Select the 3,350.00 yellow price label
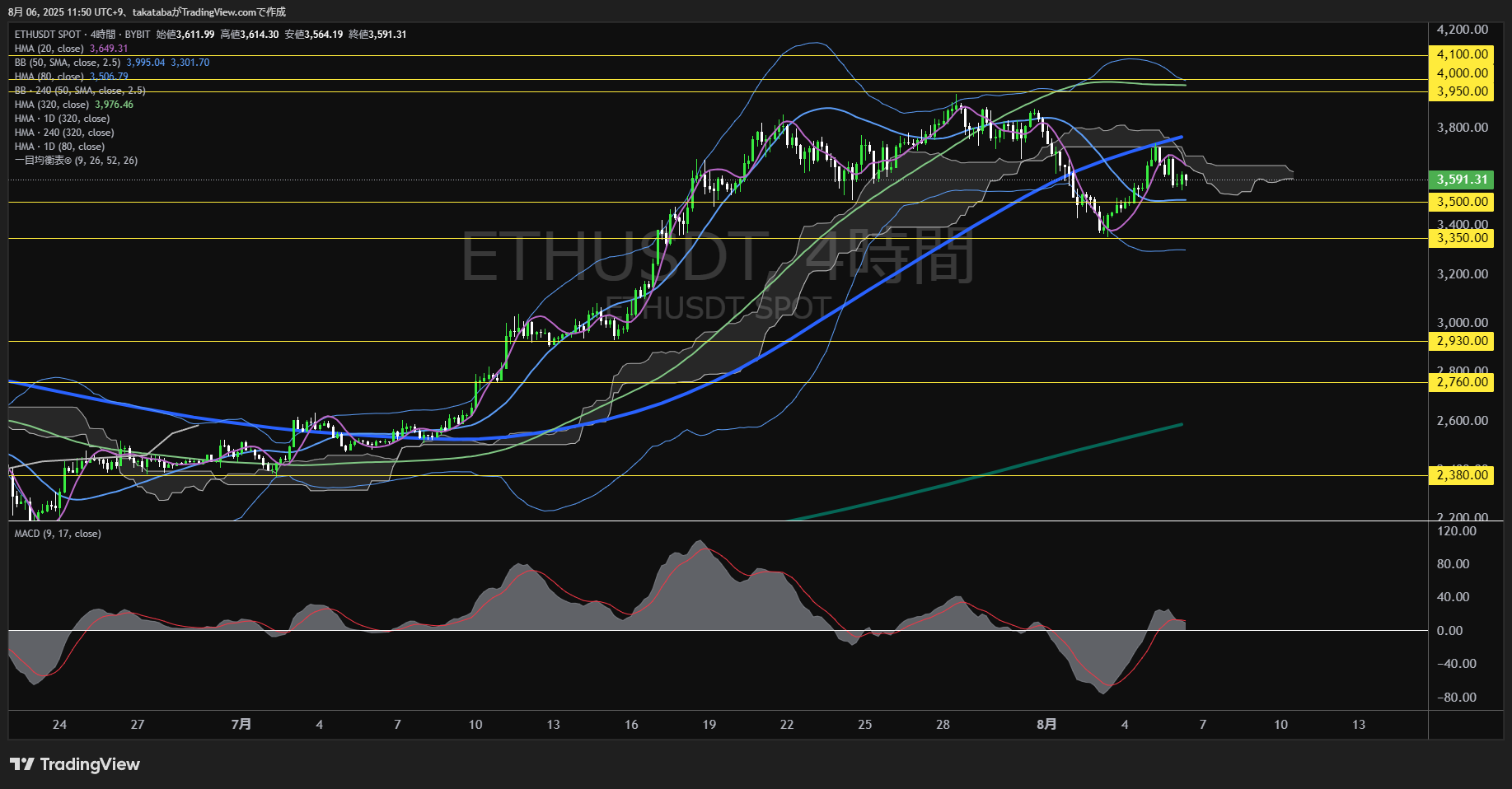Screen dimensions: 1512x789 [1461, 238]
